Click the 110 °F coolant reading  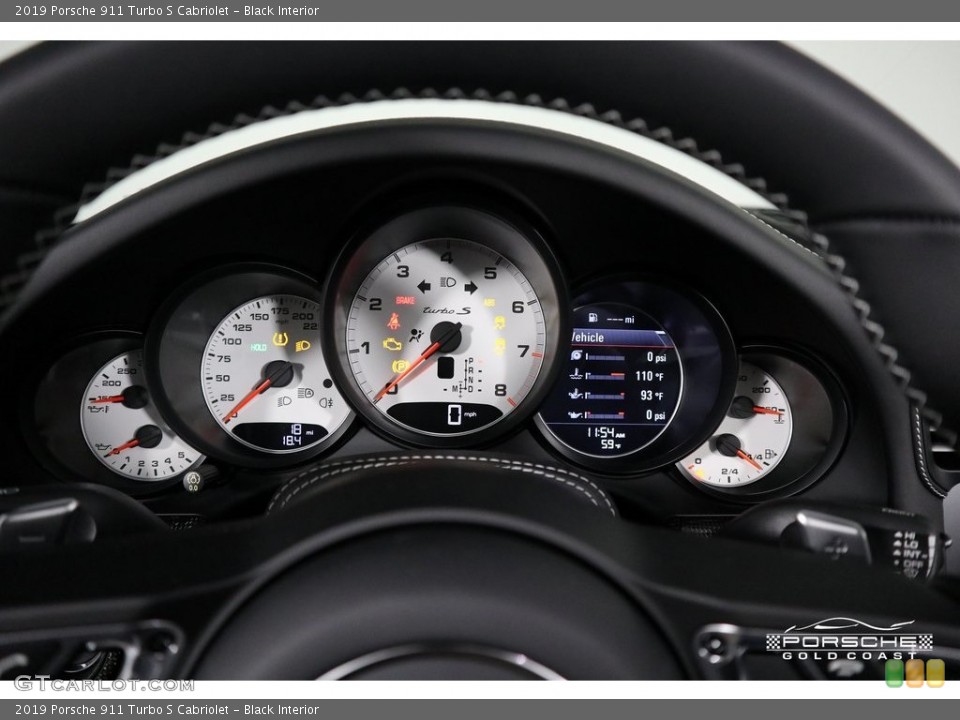pos(650,376)
